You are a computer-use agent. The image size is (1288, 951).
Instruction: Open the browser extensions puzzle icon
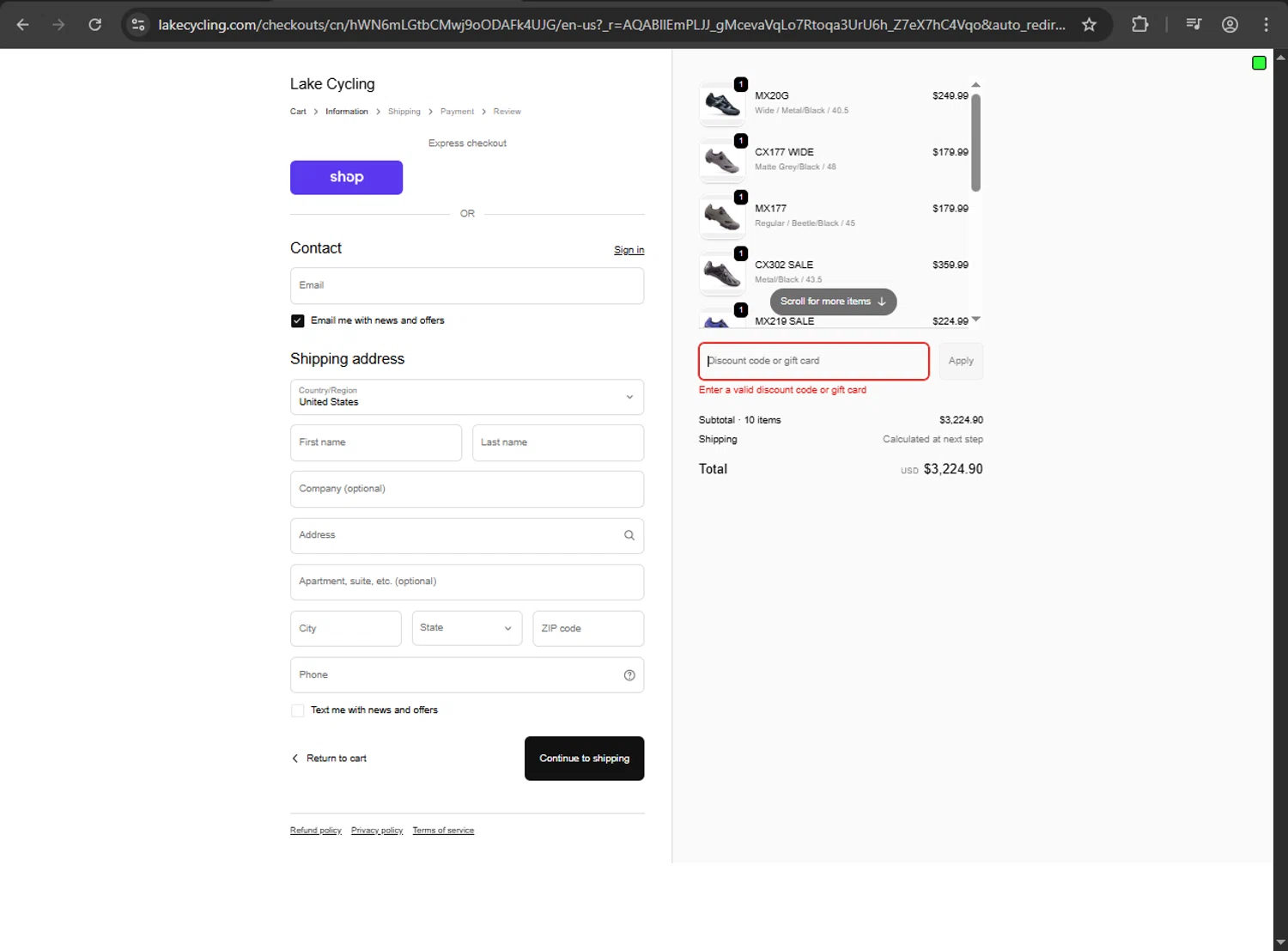1139,25
